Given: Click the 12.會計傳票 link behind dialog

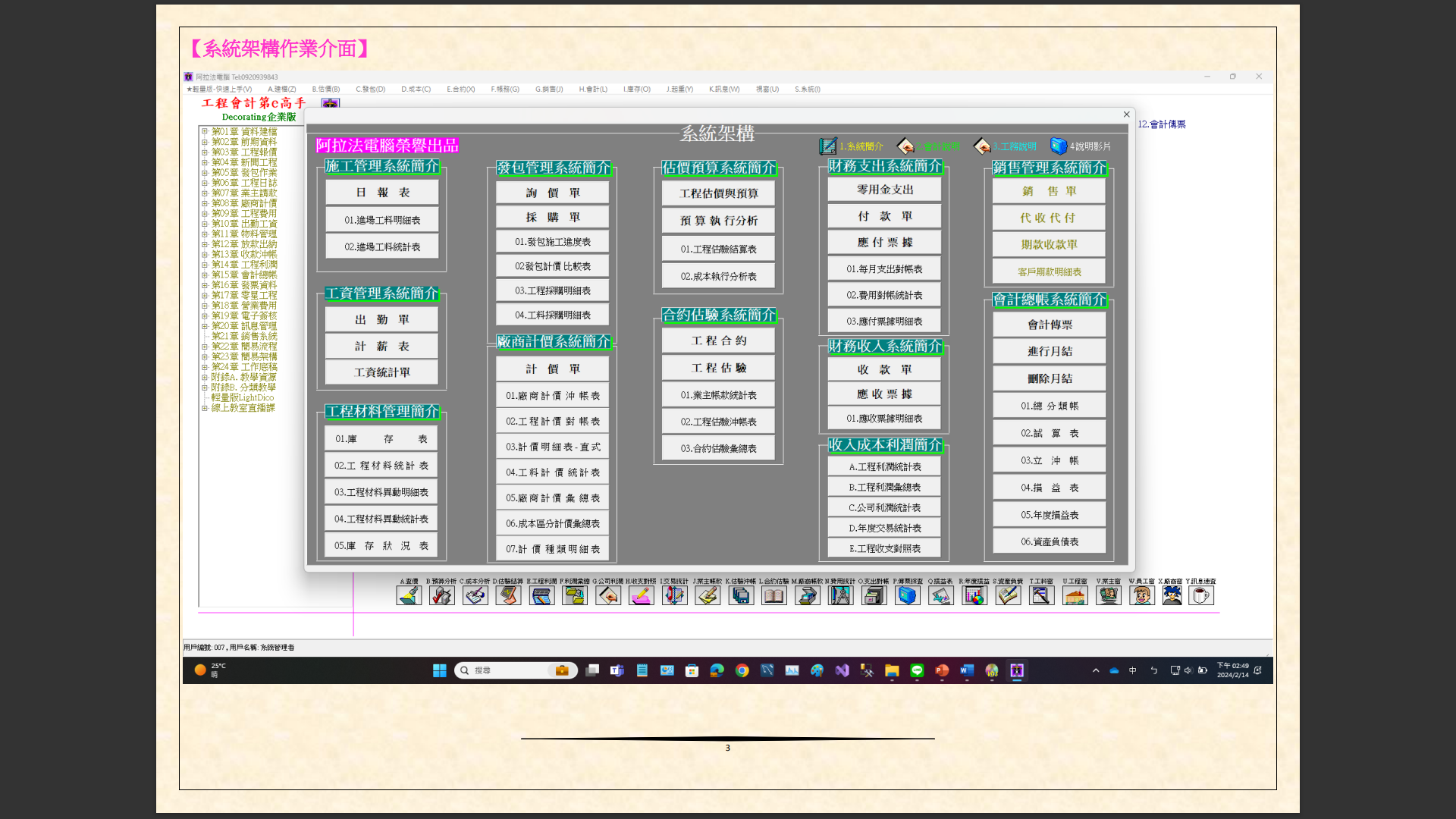Looking at the screenshot, I should coord(1161,124).
